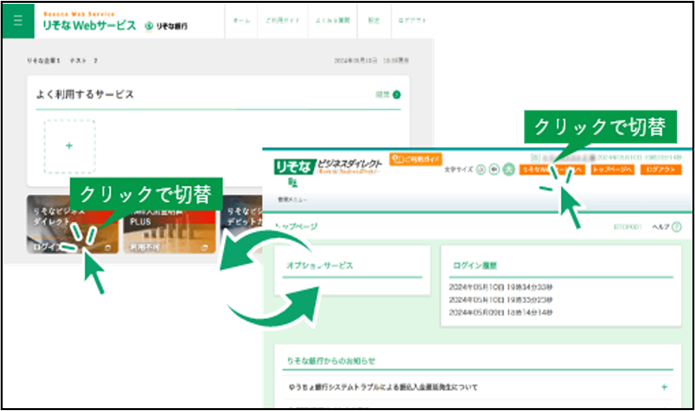Click the りそな銀行 logo in header
Image resolution: width=695 pixels, height=411 pixels.
166,26
